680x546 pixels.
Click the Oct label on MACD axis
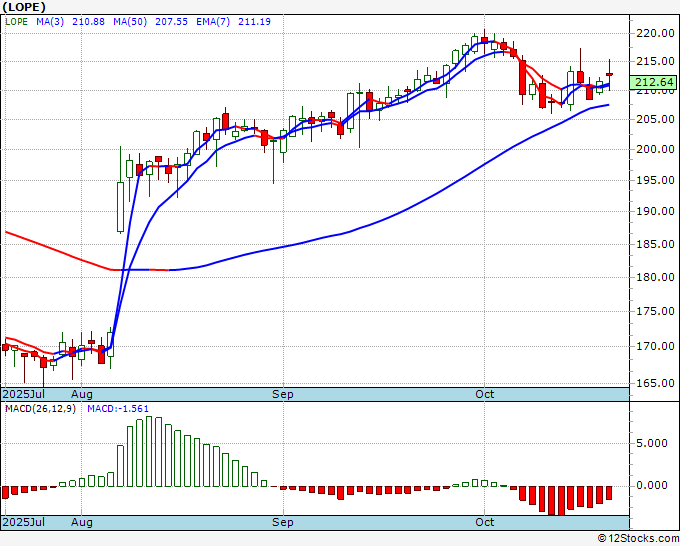click(484, 522)
